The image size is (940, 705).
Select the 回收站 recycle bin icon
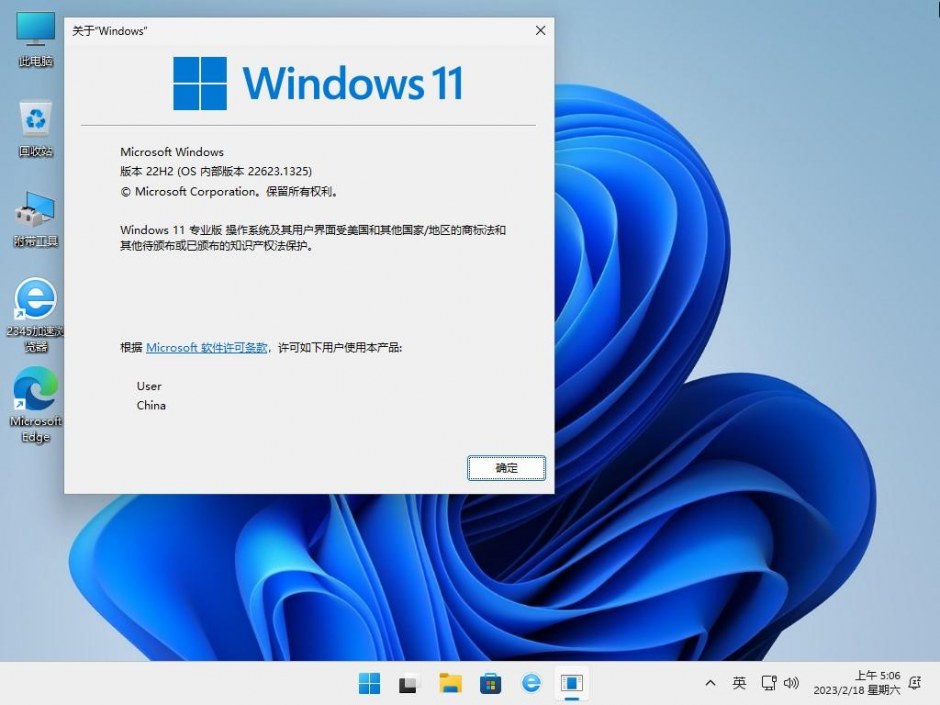(x=35, y=128)
